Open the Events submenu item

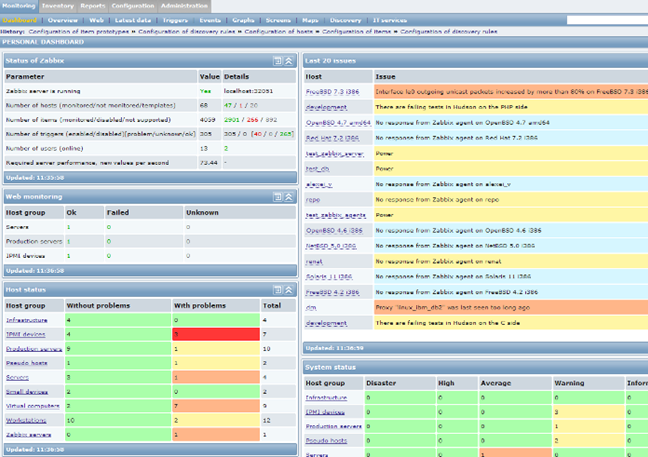(210, 20)
